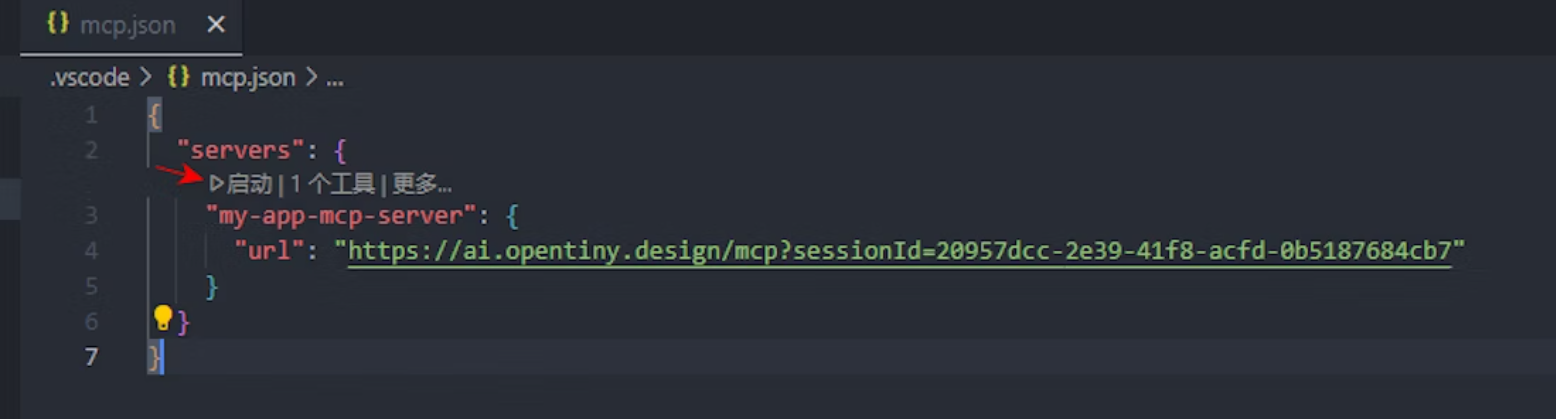Screen dimensions: 1556x419
Task: Click line number 1 in the gutter
Action: [91, 115]
